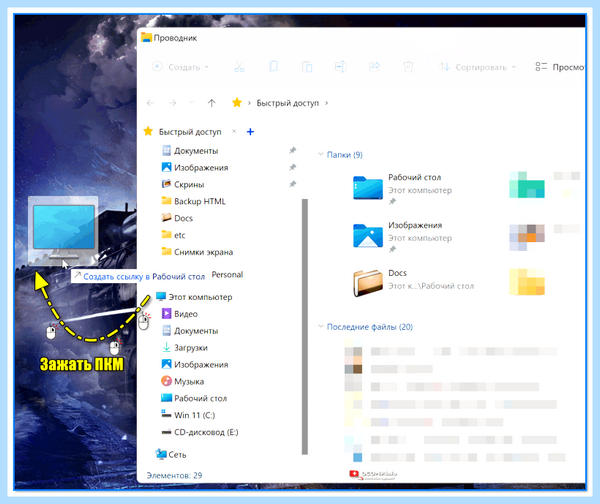Screen dimensions: 600x504
Task: Select the Рабочий стол folder tile
Action: pos(402,188)
